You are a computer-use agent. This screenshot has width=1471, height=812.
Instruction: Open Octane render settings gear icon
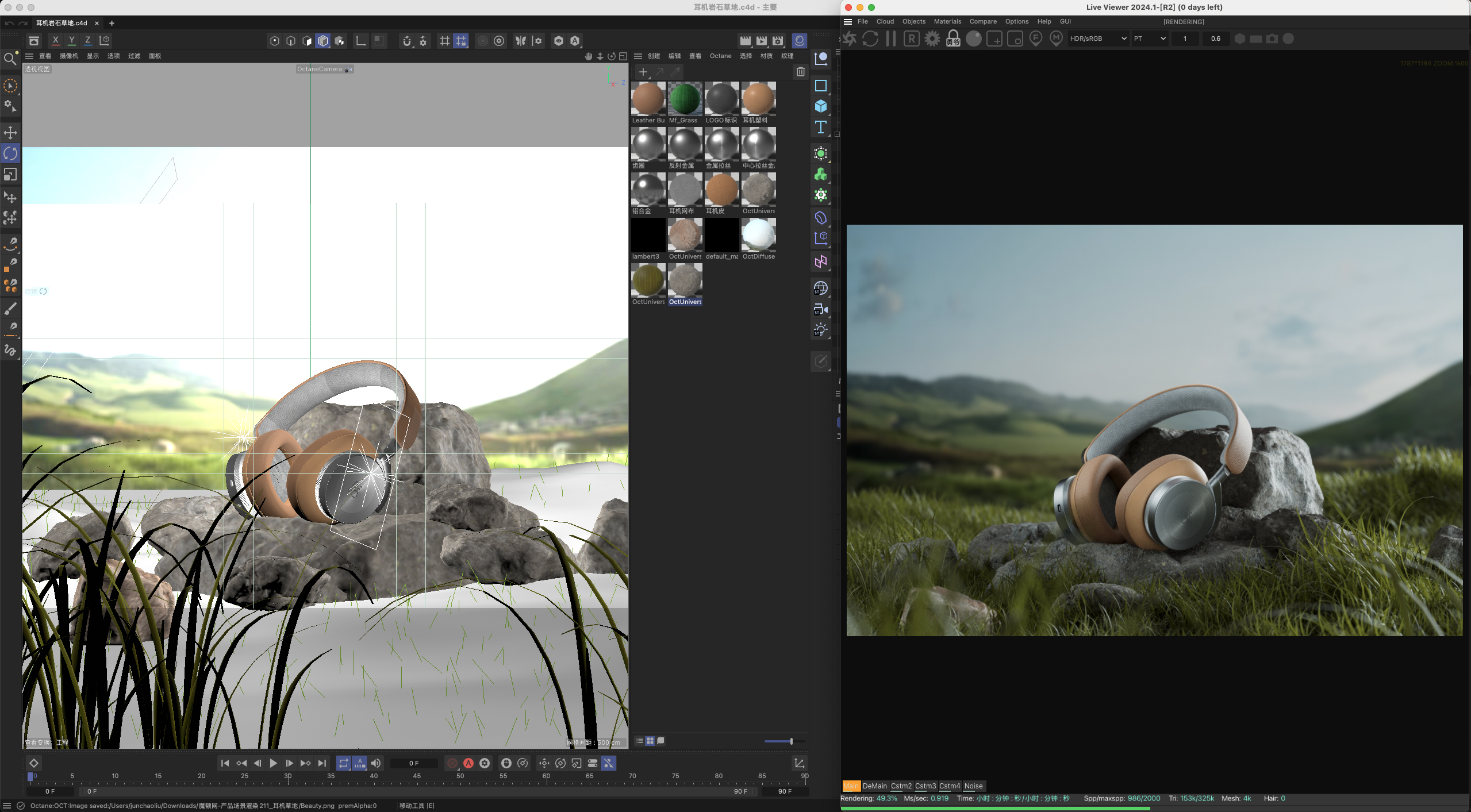click(x=932, y=39)
